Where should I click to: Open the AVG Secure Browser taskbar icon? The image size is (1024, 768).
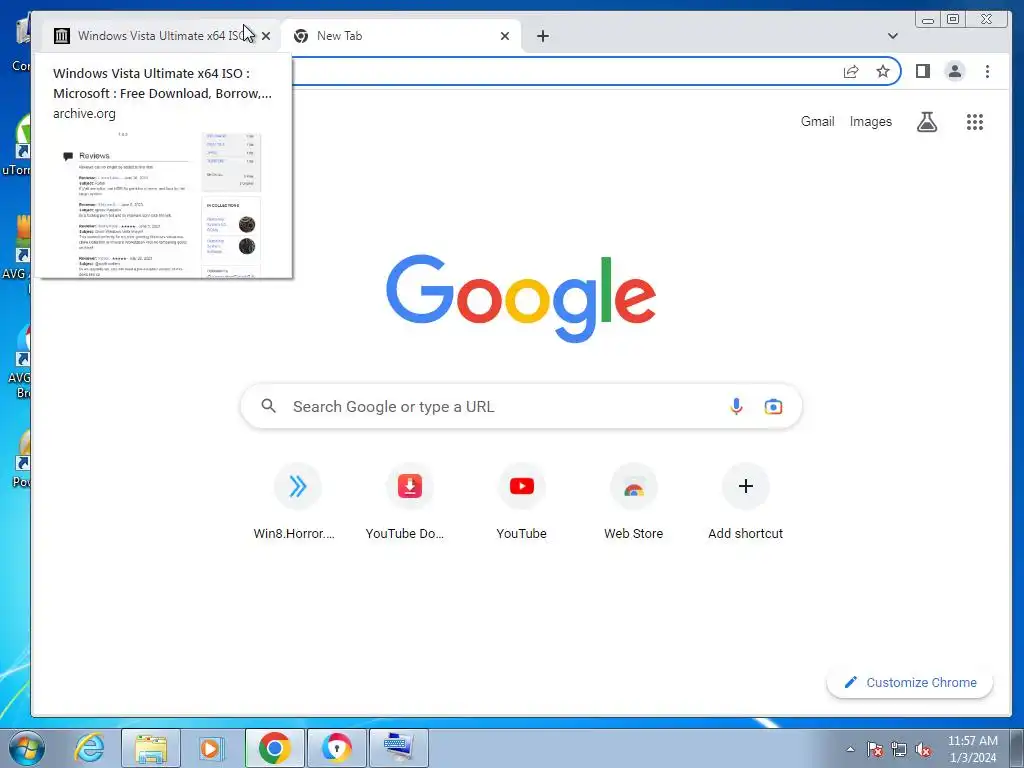336,748
